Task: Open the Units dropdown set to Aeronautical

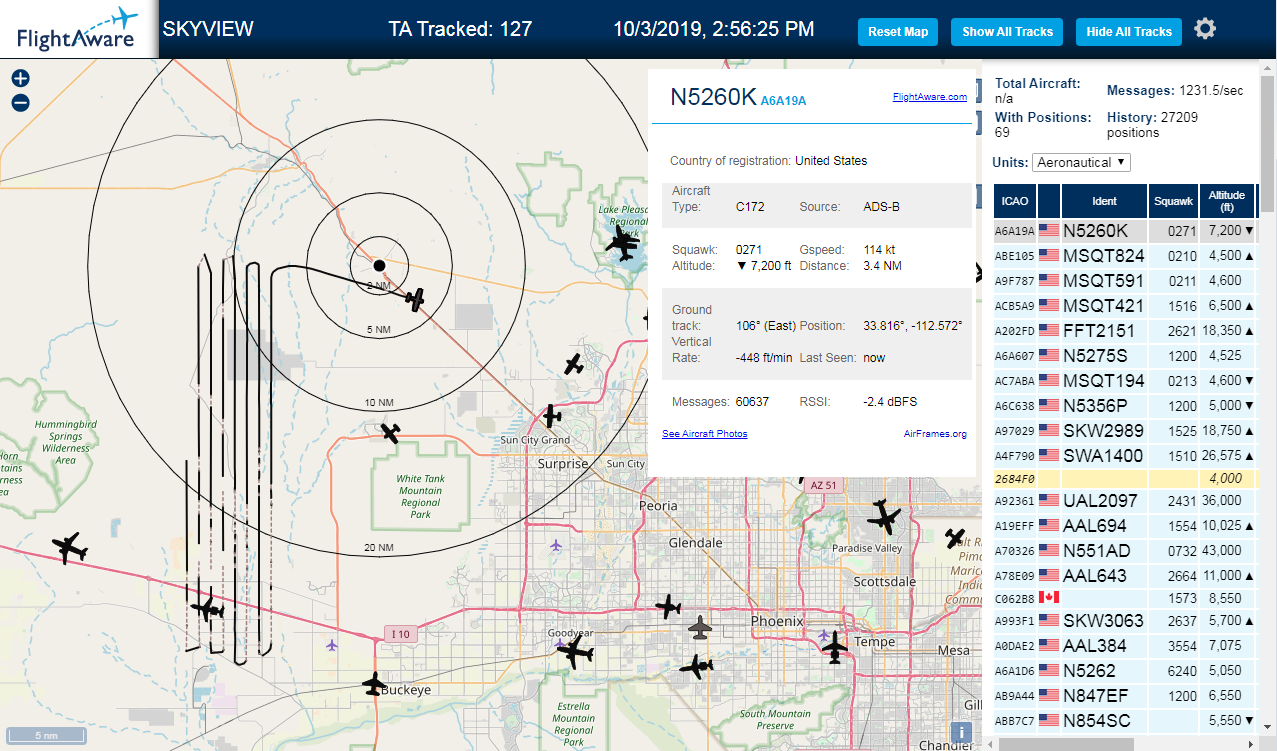Action: (x=1083, y=162)
